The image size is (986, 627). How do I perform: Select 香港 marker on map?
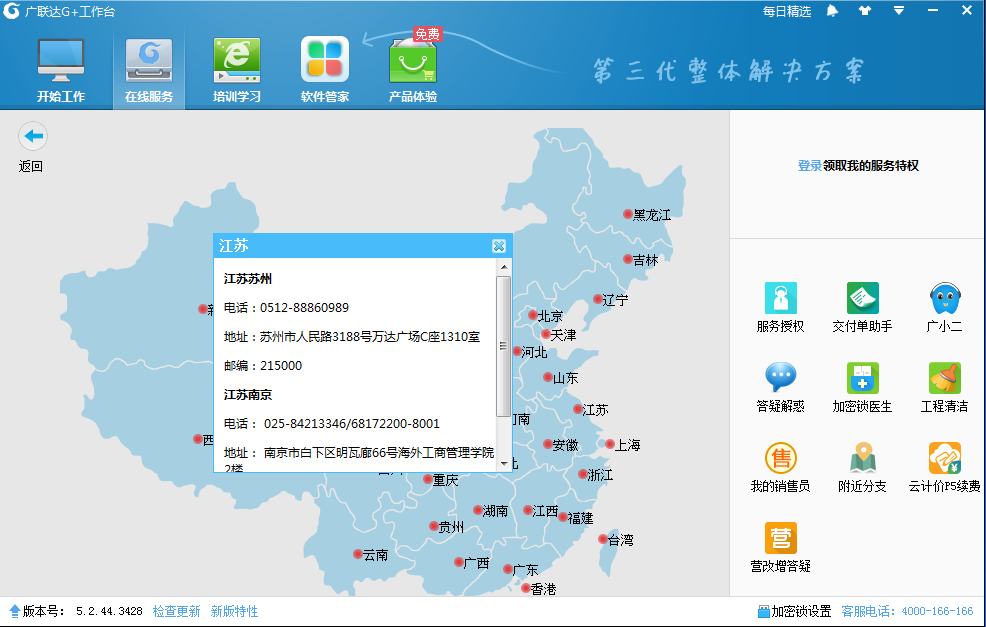click(x=526, y=588)
